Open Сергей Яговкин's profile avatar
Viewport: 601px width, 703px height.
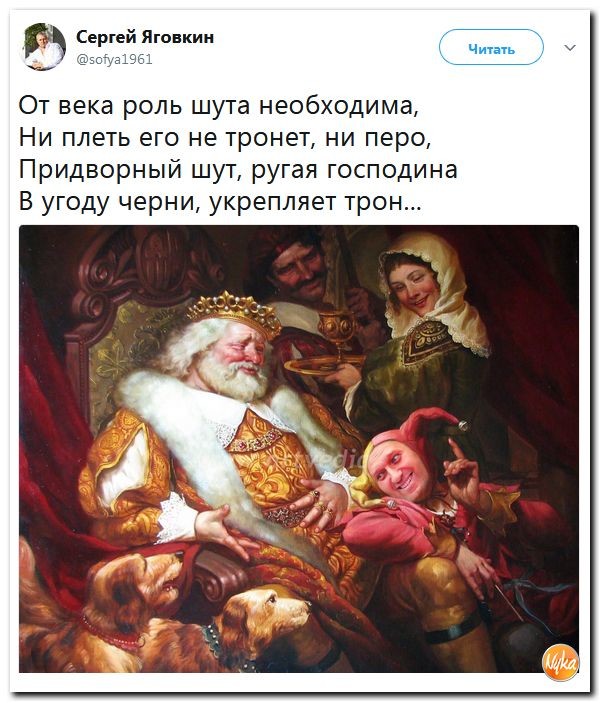coord(43,47)
